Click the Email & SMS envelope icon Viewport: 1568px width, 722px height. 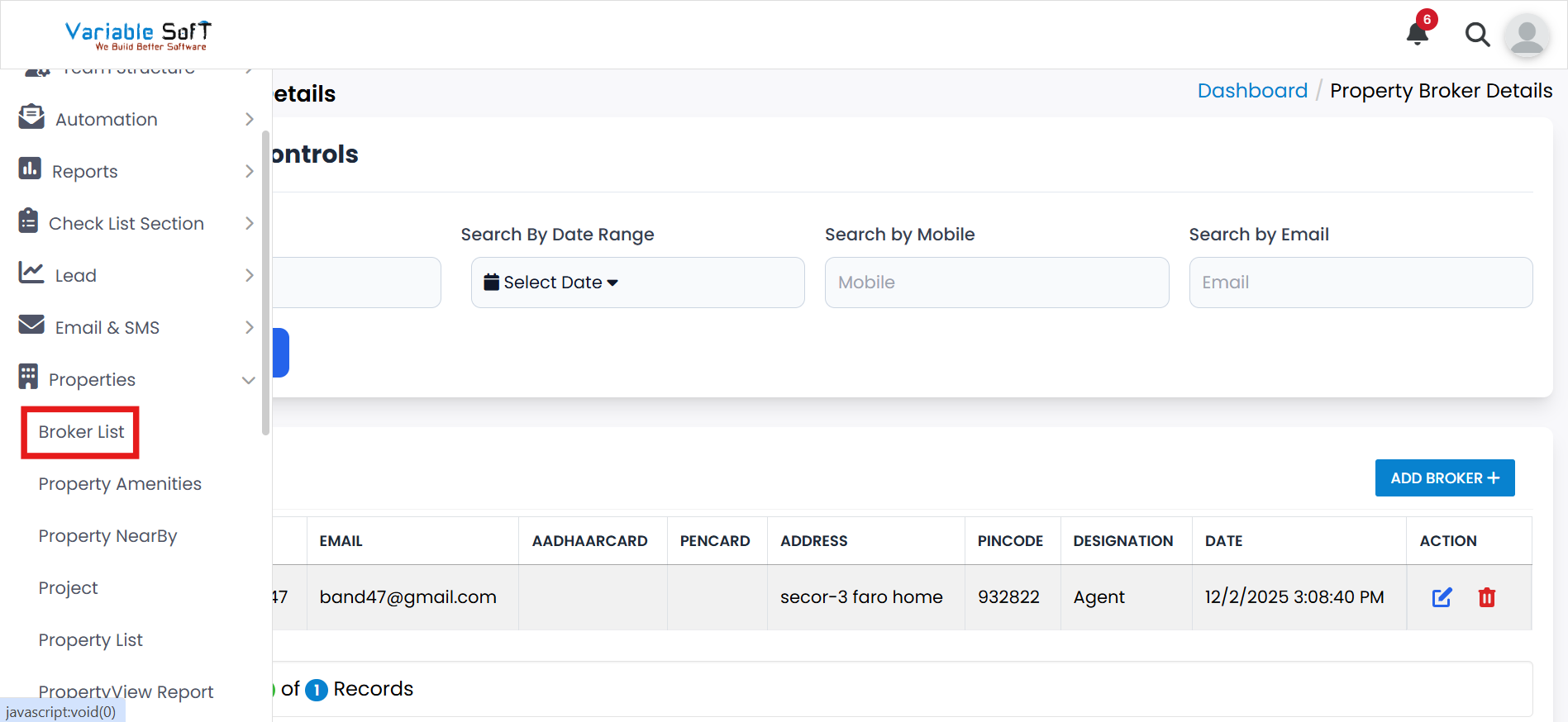(31, 325)
